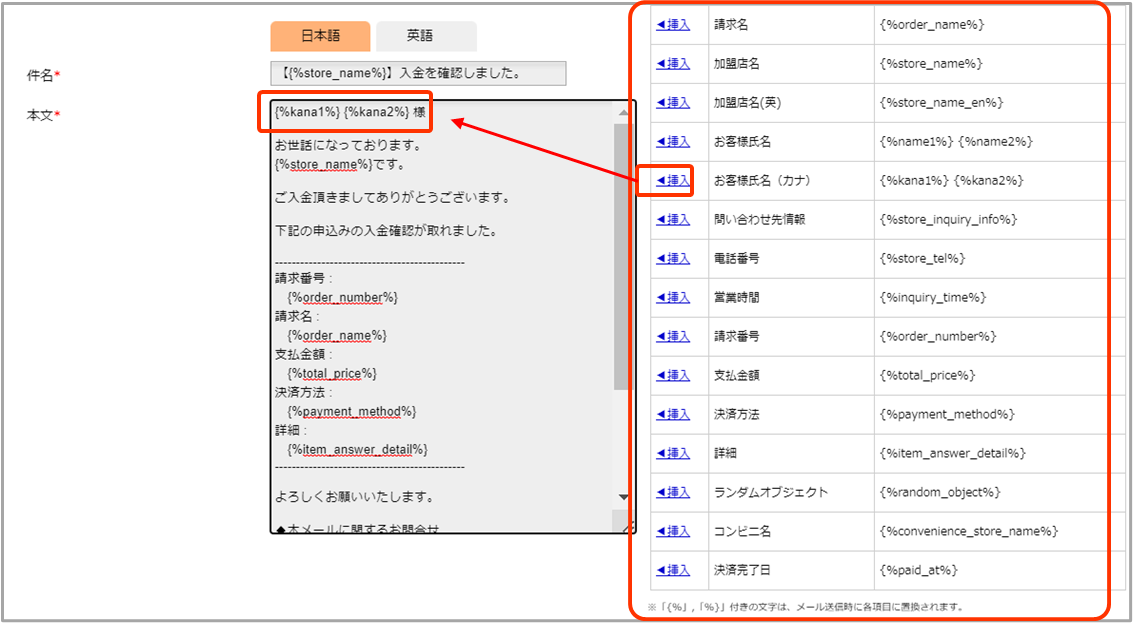The height and width of the screenshot is (623, 1133).
Task: Insert the 決済方法 payment_method variable
Action: (x=673, y=415)
